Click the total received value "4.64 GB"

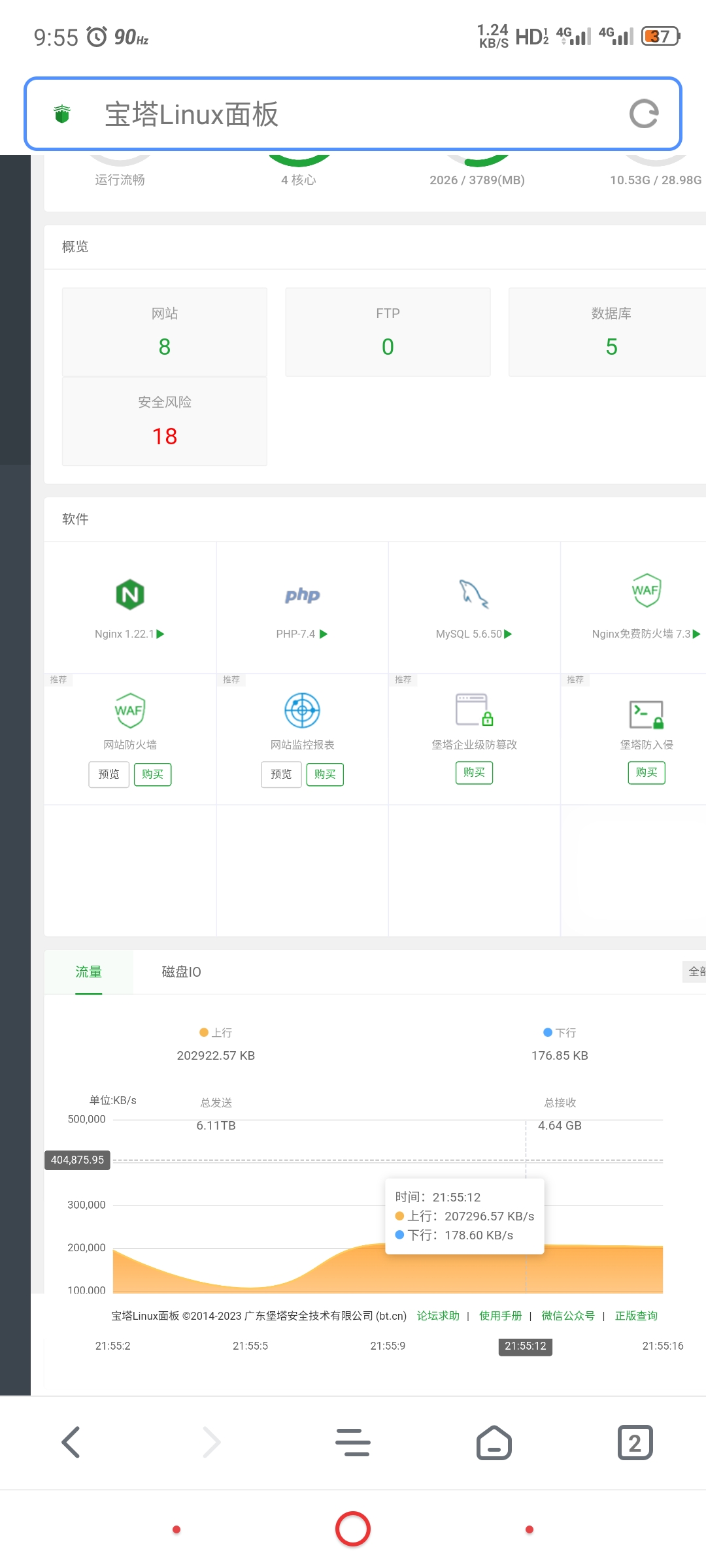click(560, 1125)
